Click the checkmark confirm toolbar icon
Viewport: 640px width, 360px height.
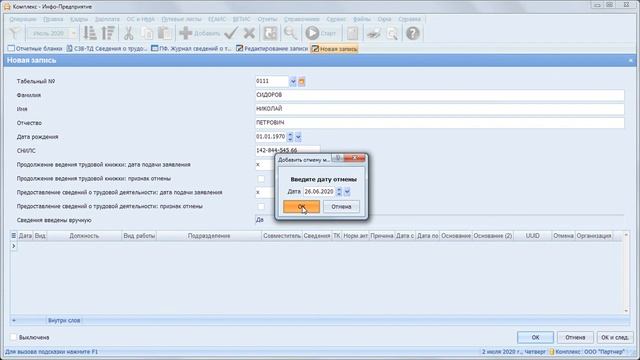coord(231,33)
